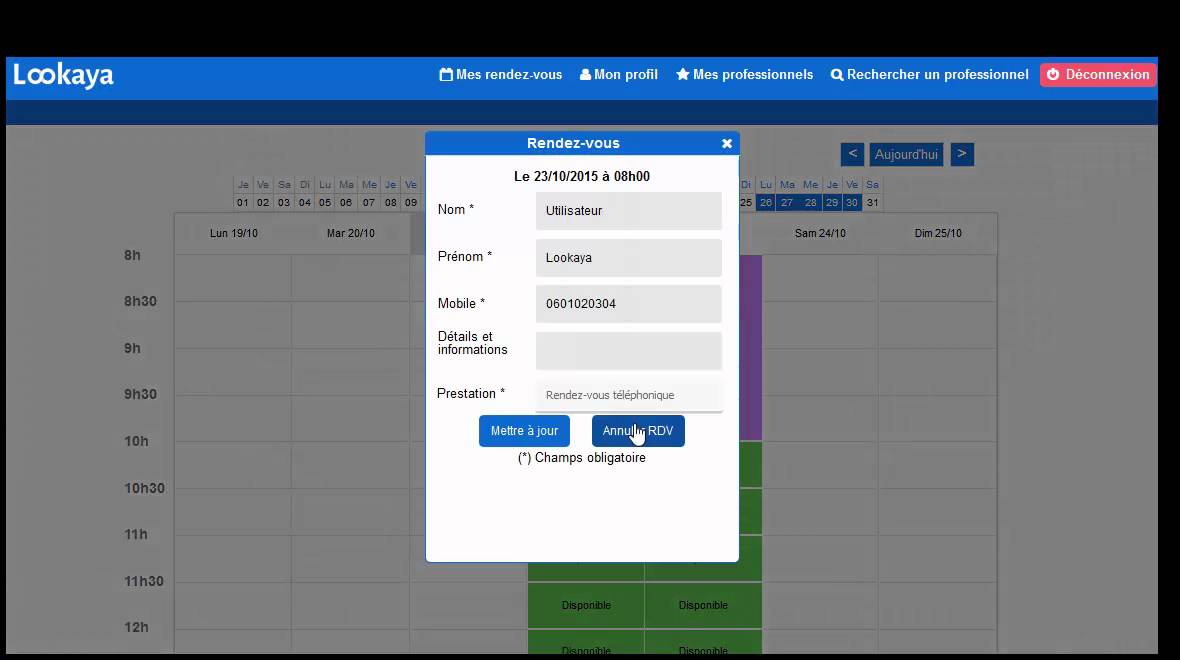Click Mettre à jour button
The width and height of the screenshot is (1180, 660).
point(524,431)
